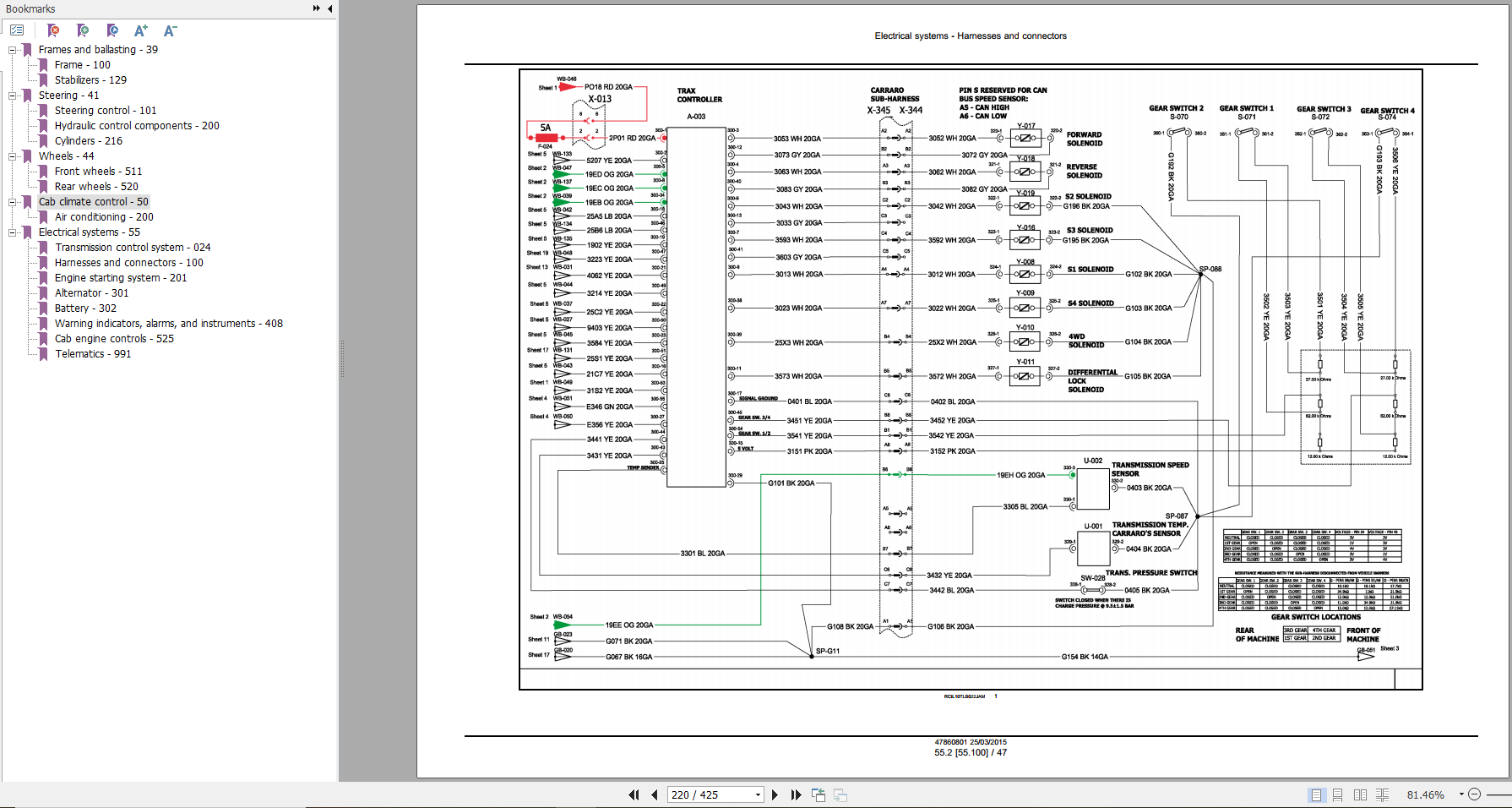This screenshot has height=808, width=1512.
Task: Click the purple bookmark icon beside Telematics
Action: click(x=44, y=354)
